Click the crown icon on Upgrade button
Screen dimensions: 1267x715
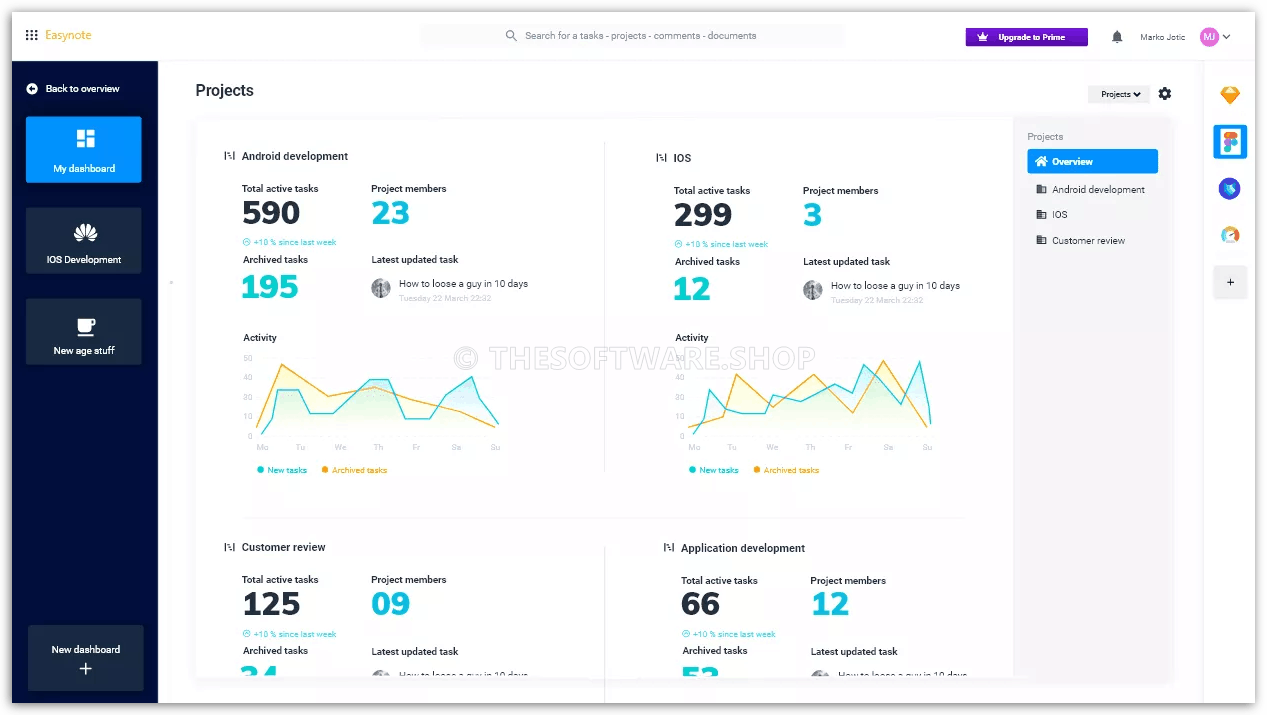pos(983,37)
